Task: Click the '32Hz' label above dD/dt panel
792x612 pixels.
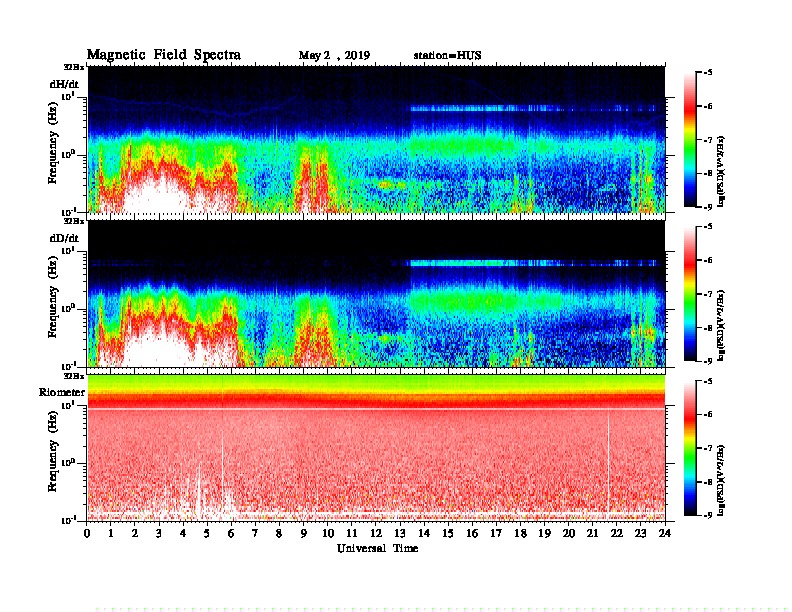Action: point(73,221)
